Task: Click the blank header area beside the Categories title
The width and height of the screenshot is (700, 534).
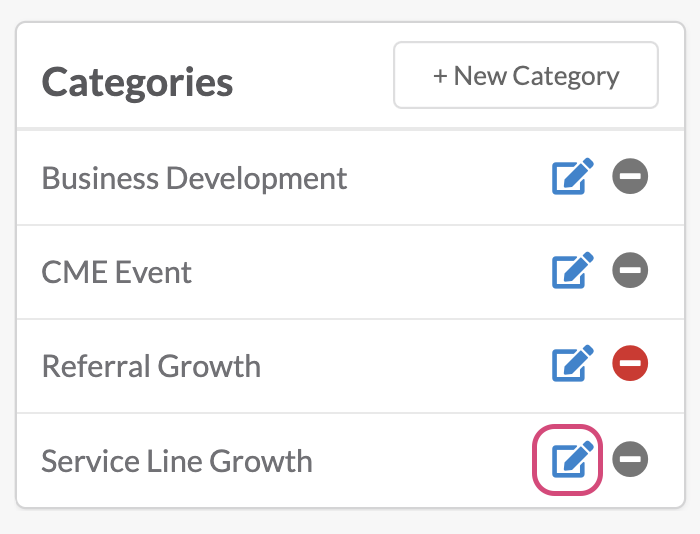Action: [x=312, y=75]
